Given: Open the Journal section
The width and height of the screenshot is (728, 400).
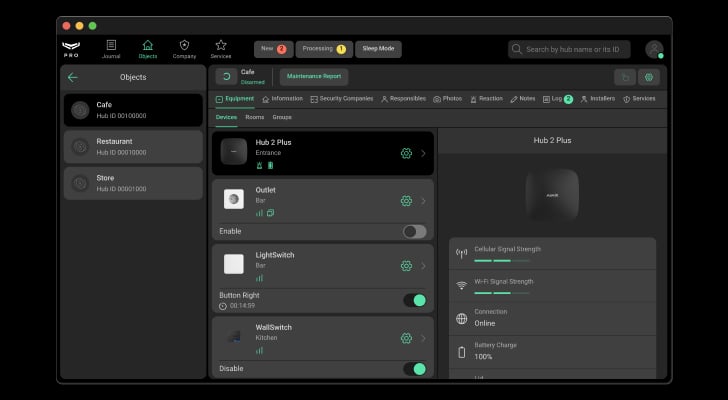Looking at the screenshot, I should click(111, 49).
